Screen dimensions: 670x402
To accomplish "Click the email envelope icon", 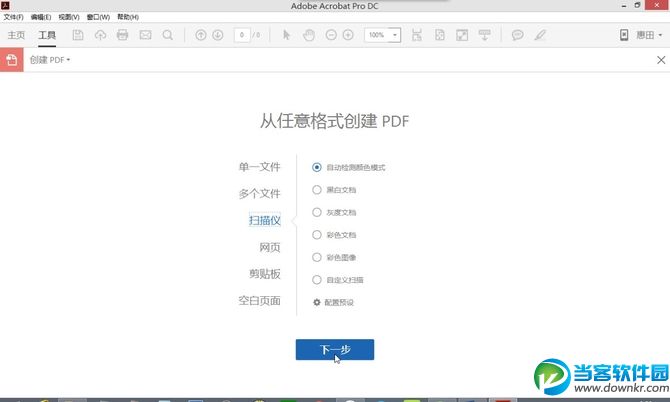I will [x=145, y=35].
